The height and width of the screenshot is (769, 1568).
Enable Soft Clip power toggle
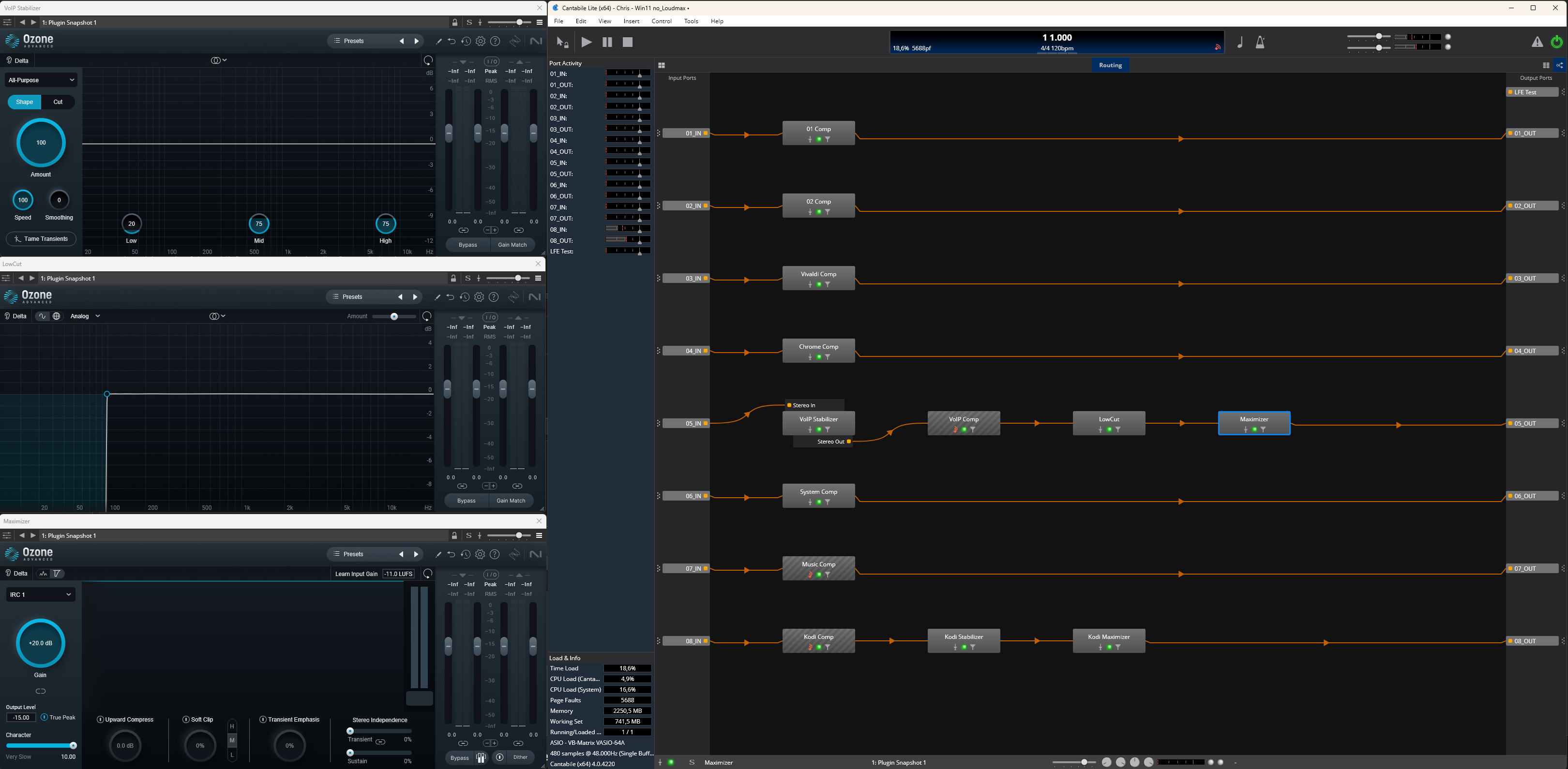tap(186, 719)
